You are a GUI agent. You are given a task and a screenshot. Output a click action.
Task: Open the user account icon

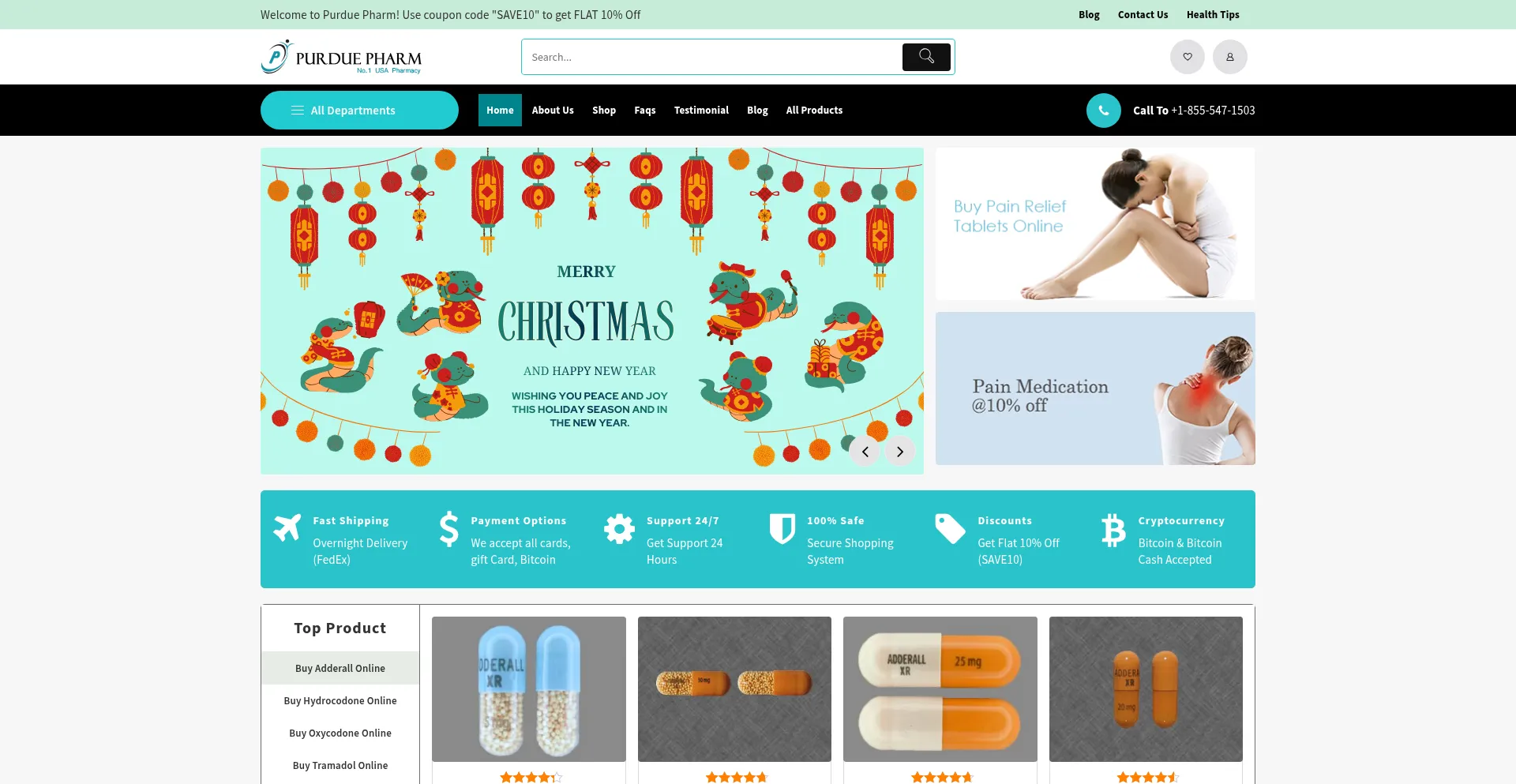point(1229,57)
